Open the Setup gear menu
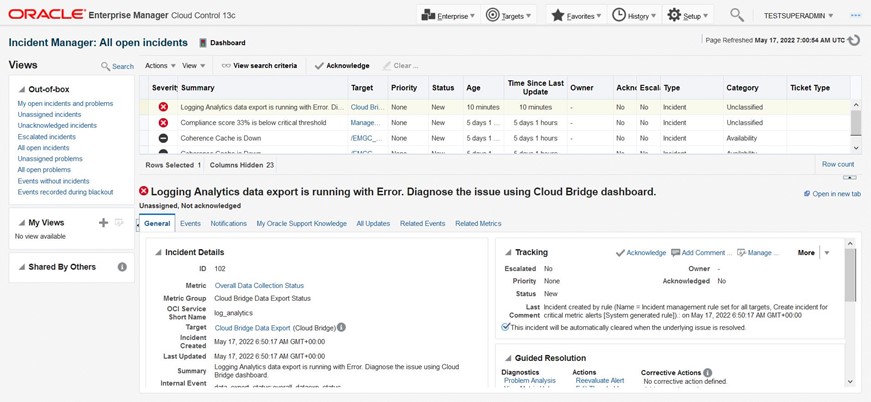This screenshot has width=871, height=402. pos(688,16)
